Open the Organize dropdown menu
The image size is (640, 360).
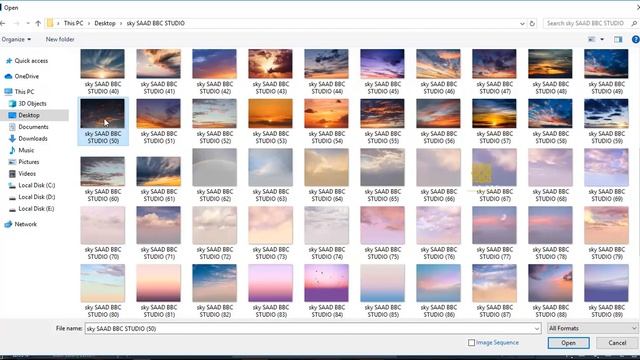point(16,39)
